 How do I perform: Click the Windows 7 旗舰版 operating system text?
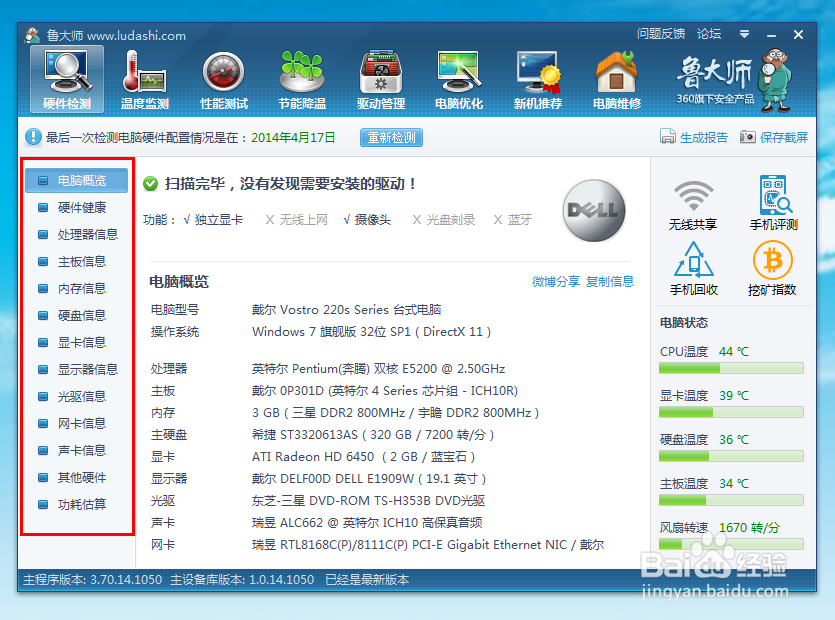click(371, 332)
